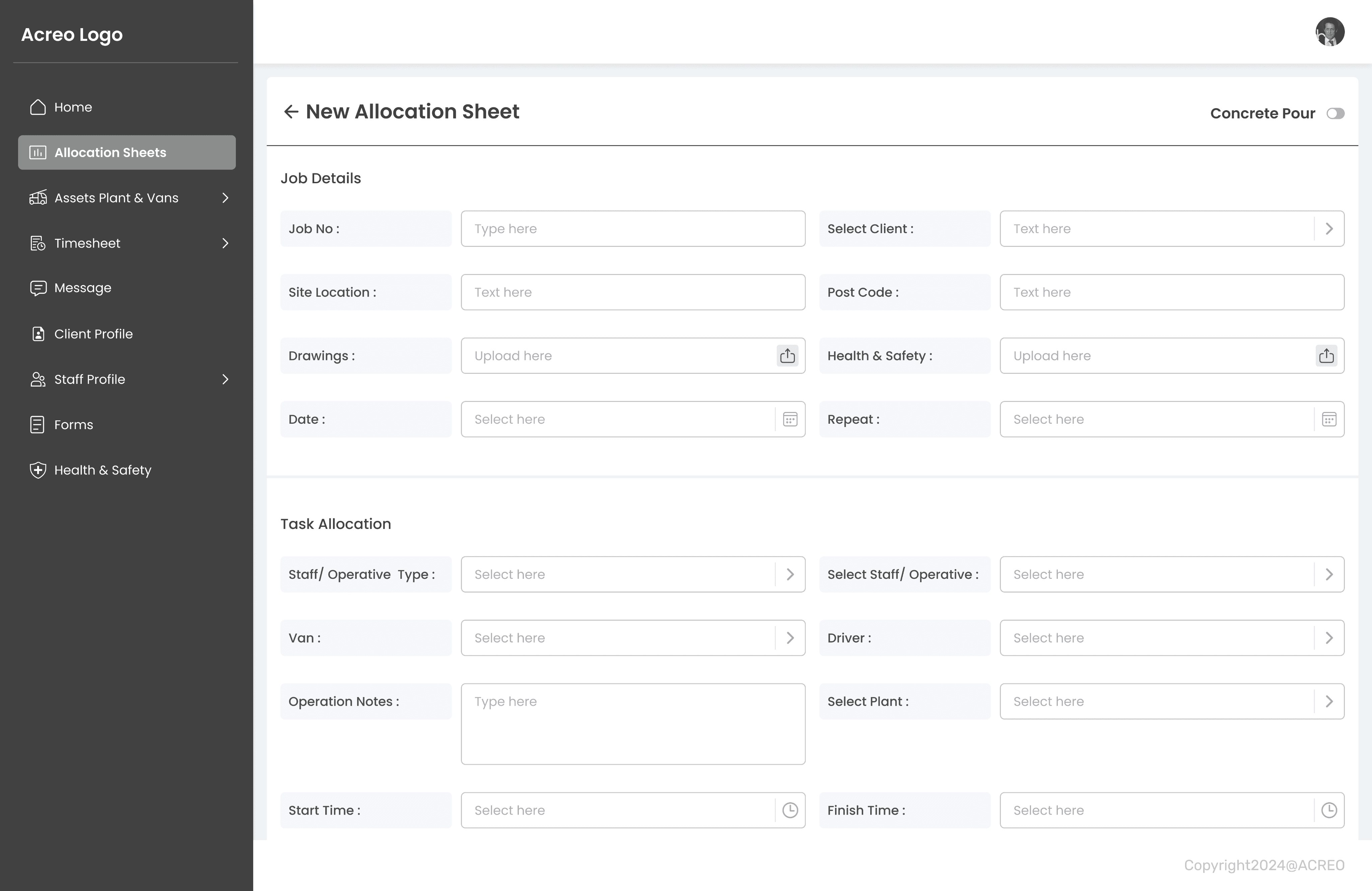Open the Van dropdown arrow
1372x891 pixels.
790,638
